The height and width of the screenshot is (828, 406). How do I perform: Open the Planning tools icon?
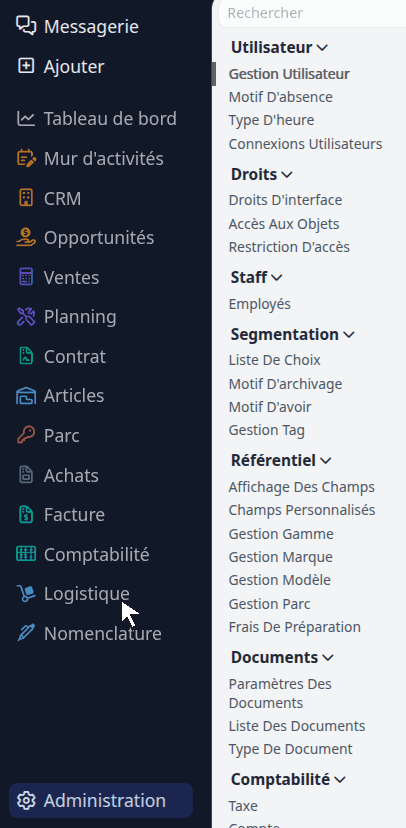(x=26, y=317)
